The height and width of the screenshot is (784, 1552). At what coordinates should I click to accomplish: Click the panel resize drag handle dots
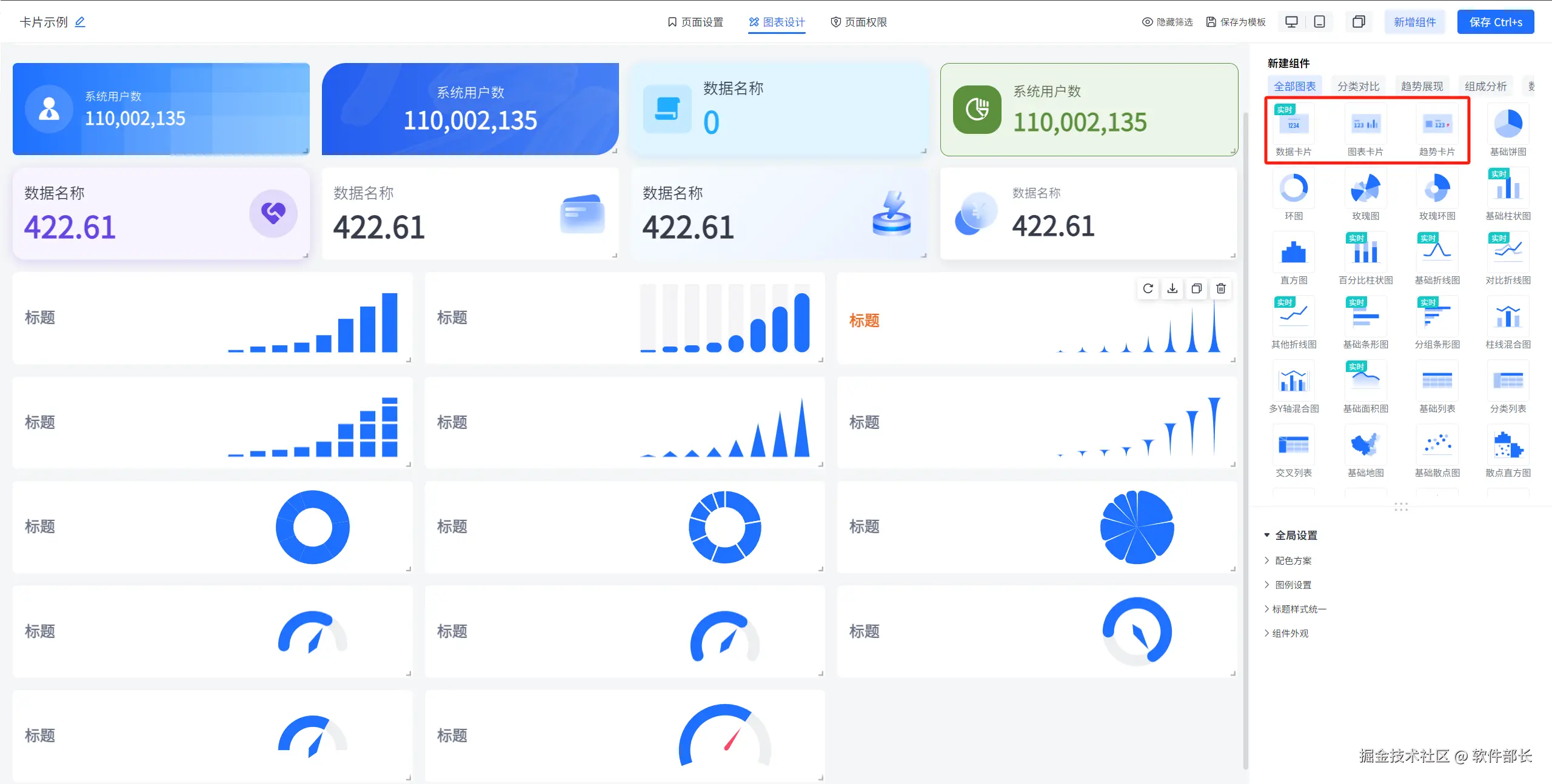(1400, 507)
